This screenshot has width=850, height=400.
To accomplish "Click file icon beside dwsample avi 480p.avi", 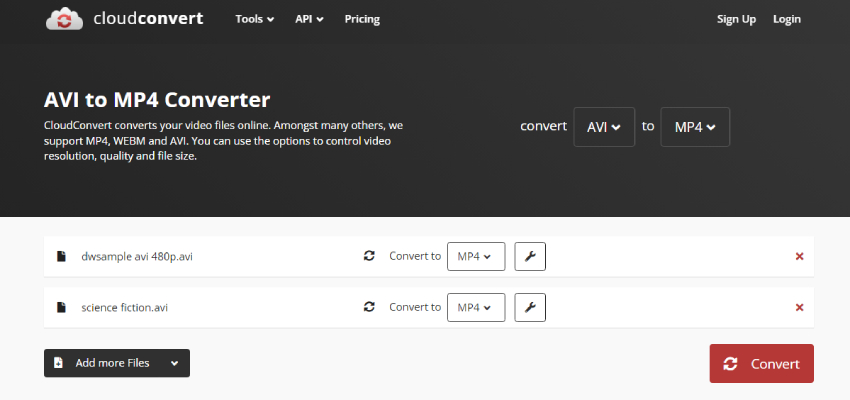I will [61, 256].
